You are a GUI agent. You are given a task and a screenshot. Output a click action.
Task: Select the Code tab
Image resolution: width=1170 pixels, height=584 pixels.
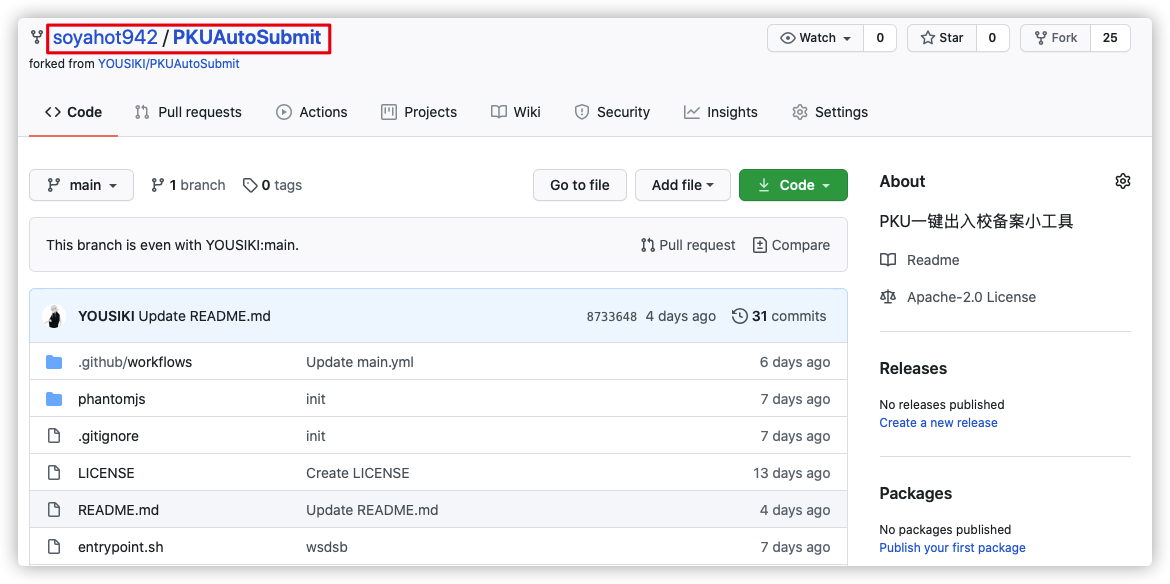coord(73,113)
